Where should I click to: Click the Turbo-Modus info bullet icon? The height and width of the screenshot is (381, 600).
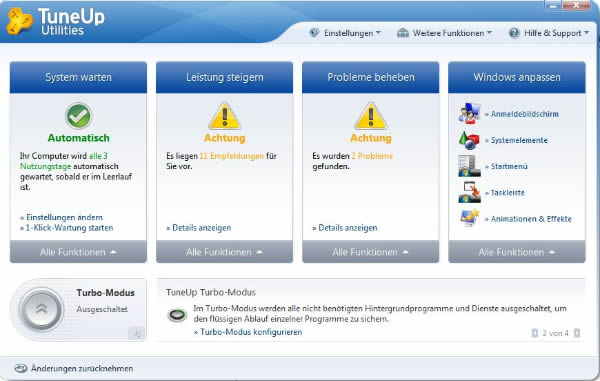(x=177, y=315)
